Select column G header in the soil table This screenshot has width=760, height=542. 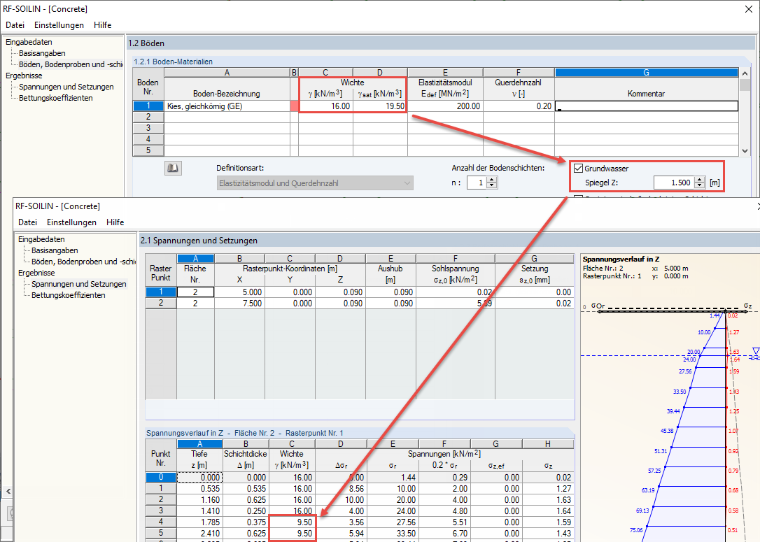point(647,73)
